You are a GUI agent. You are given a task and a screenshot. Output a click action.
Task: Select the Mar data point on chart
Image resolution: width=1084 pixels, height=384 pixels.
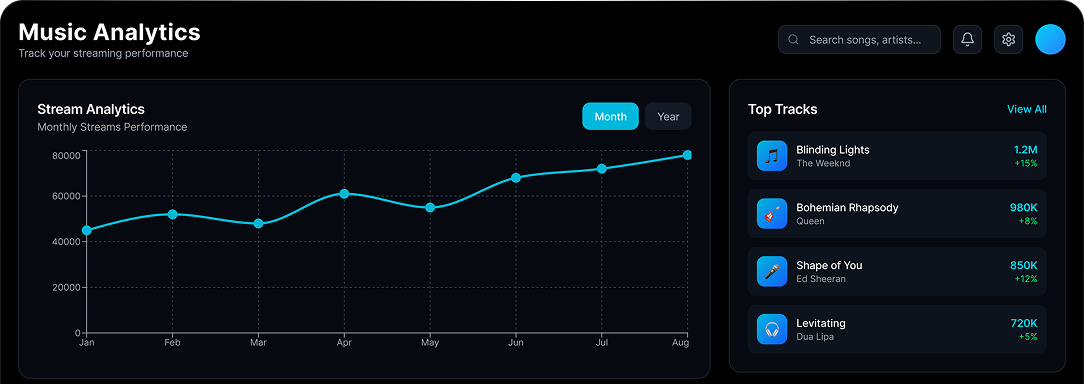pyautogui.click(x=259, y=223)
